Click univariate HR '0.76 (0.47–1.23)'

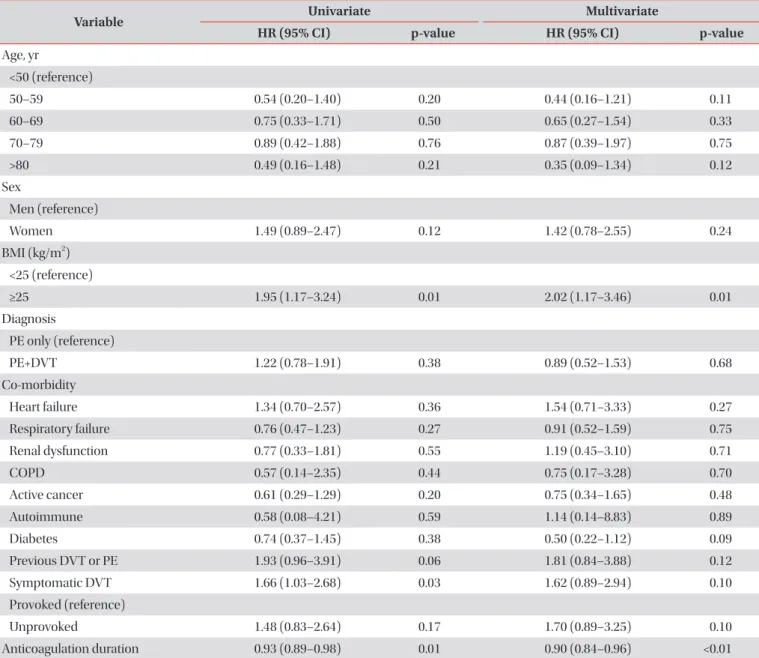tap(298, 429)
